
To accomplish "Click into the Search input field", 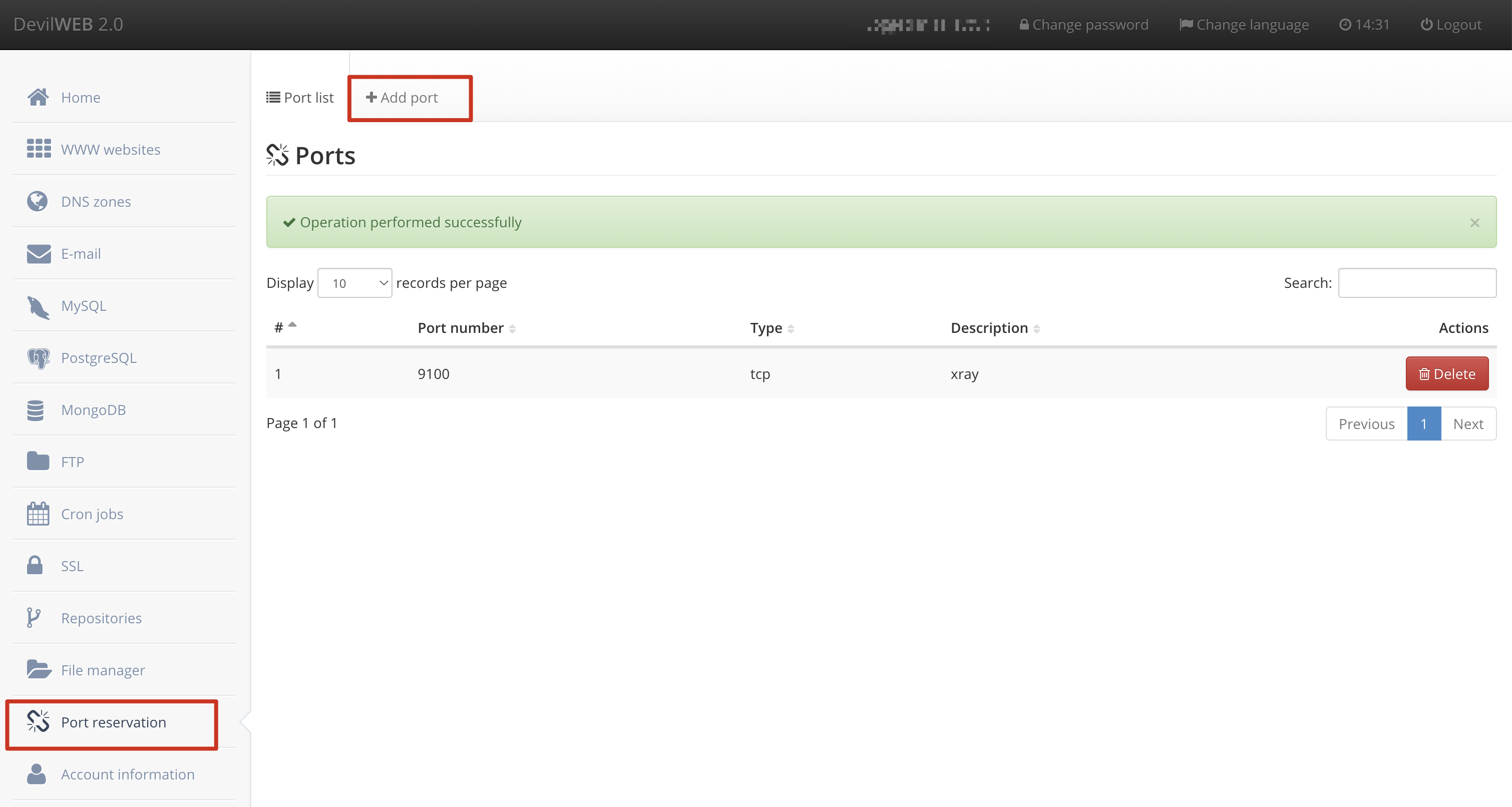I will tap(1416, 283).
